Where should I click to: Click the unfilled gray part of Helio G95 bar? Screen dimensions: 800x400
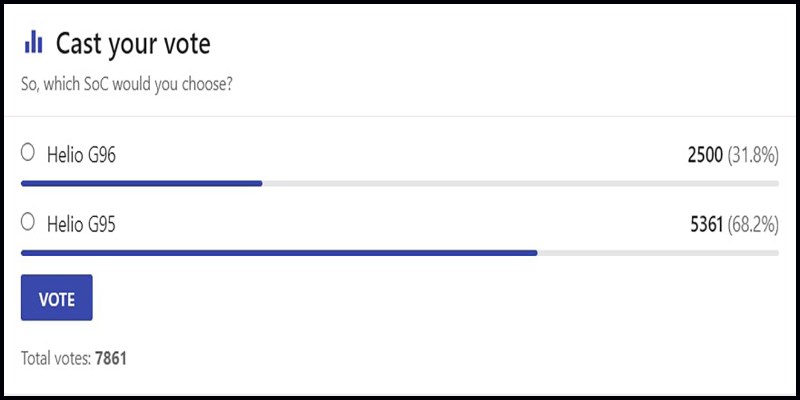click(658, 253)
